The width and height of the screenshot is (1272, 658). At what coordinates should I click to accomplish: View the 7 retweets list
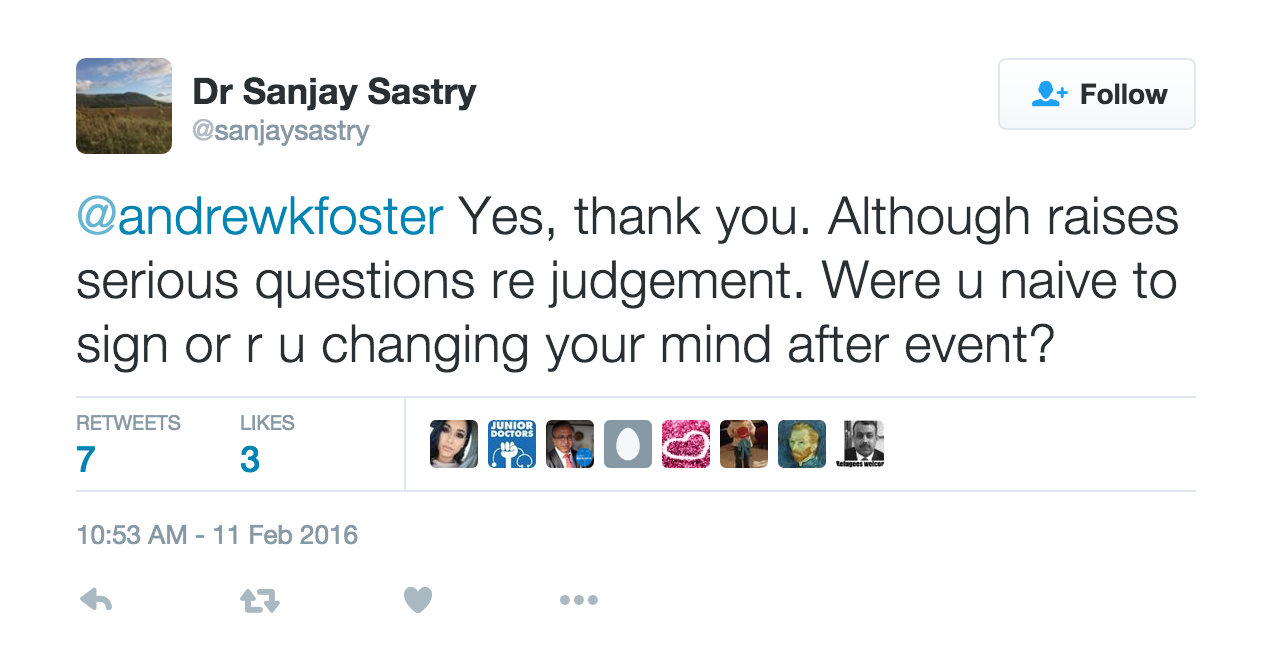tap(128, 443)
